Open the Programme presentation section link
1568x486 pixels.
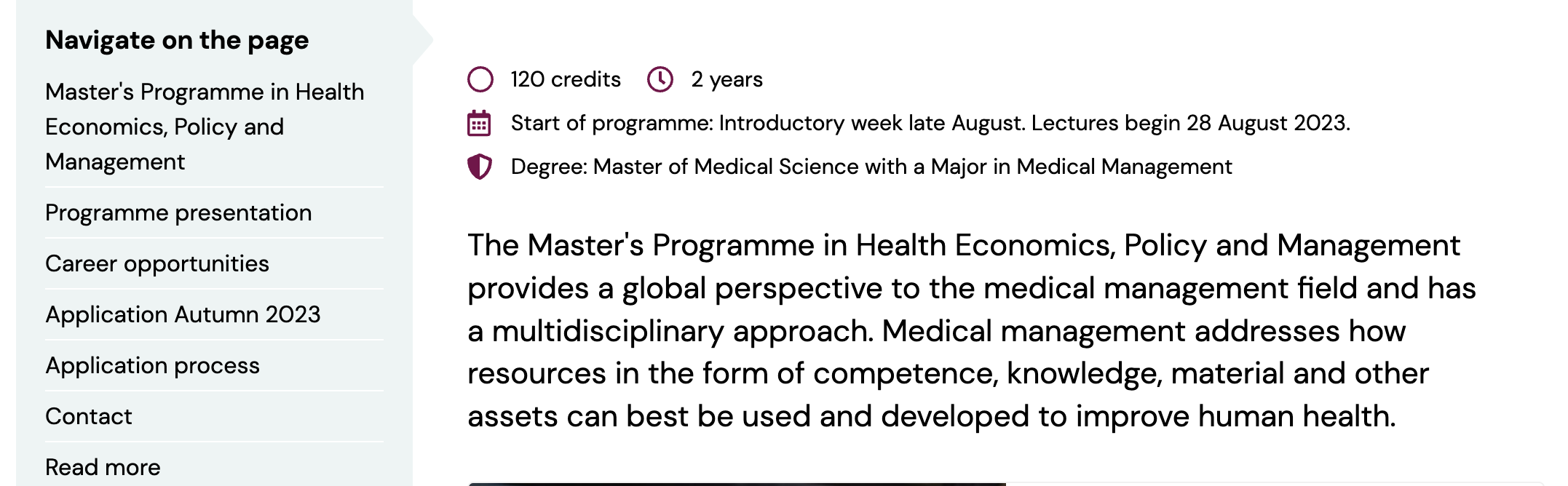coord(178,212)
